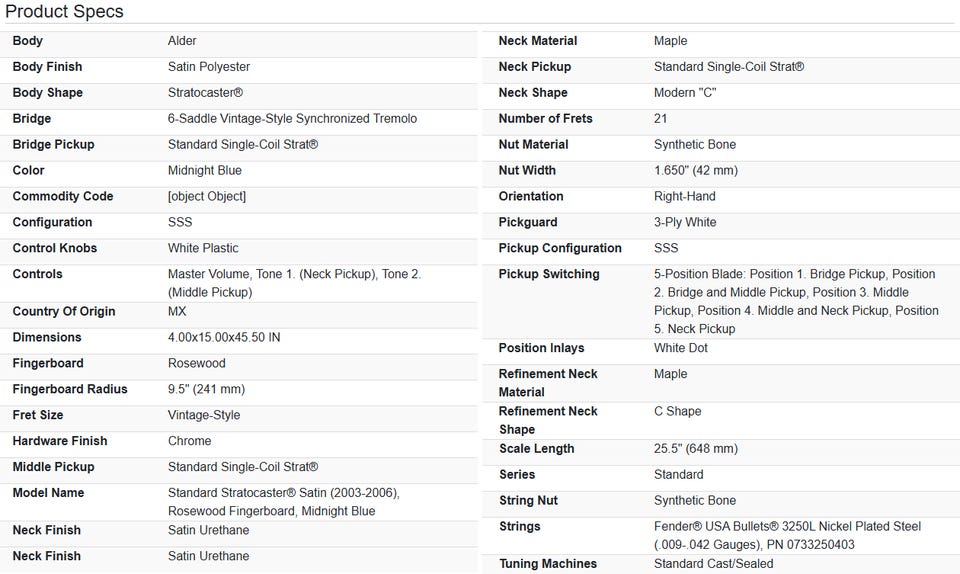960x574 pixels.
Task: Click the Fingerboard Radius label
Action: pyautogui.click(x=70, y=390)
